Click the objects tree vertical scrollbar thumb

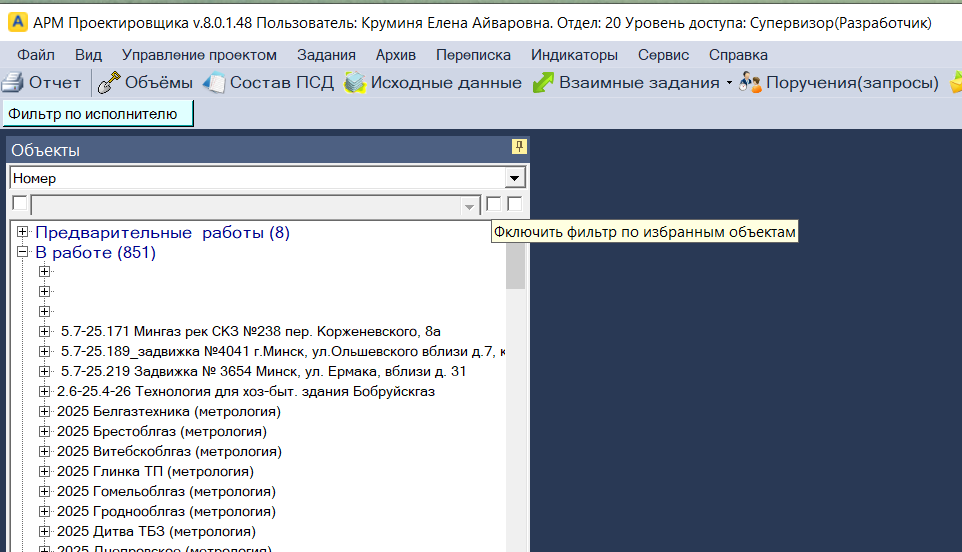[515, 265]
